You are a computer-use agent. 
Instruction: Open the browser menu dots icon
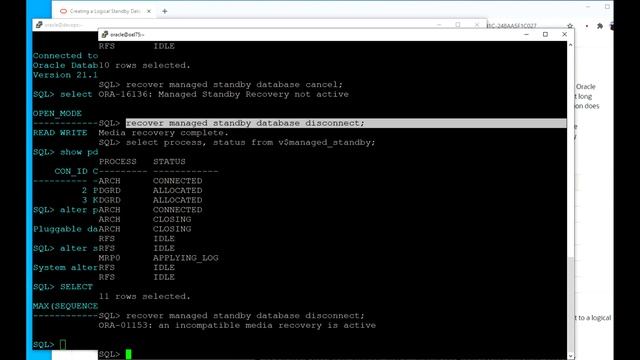(x=587, y=26)
